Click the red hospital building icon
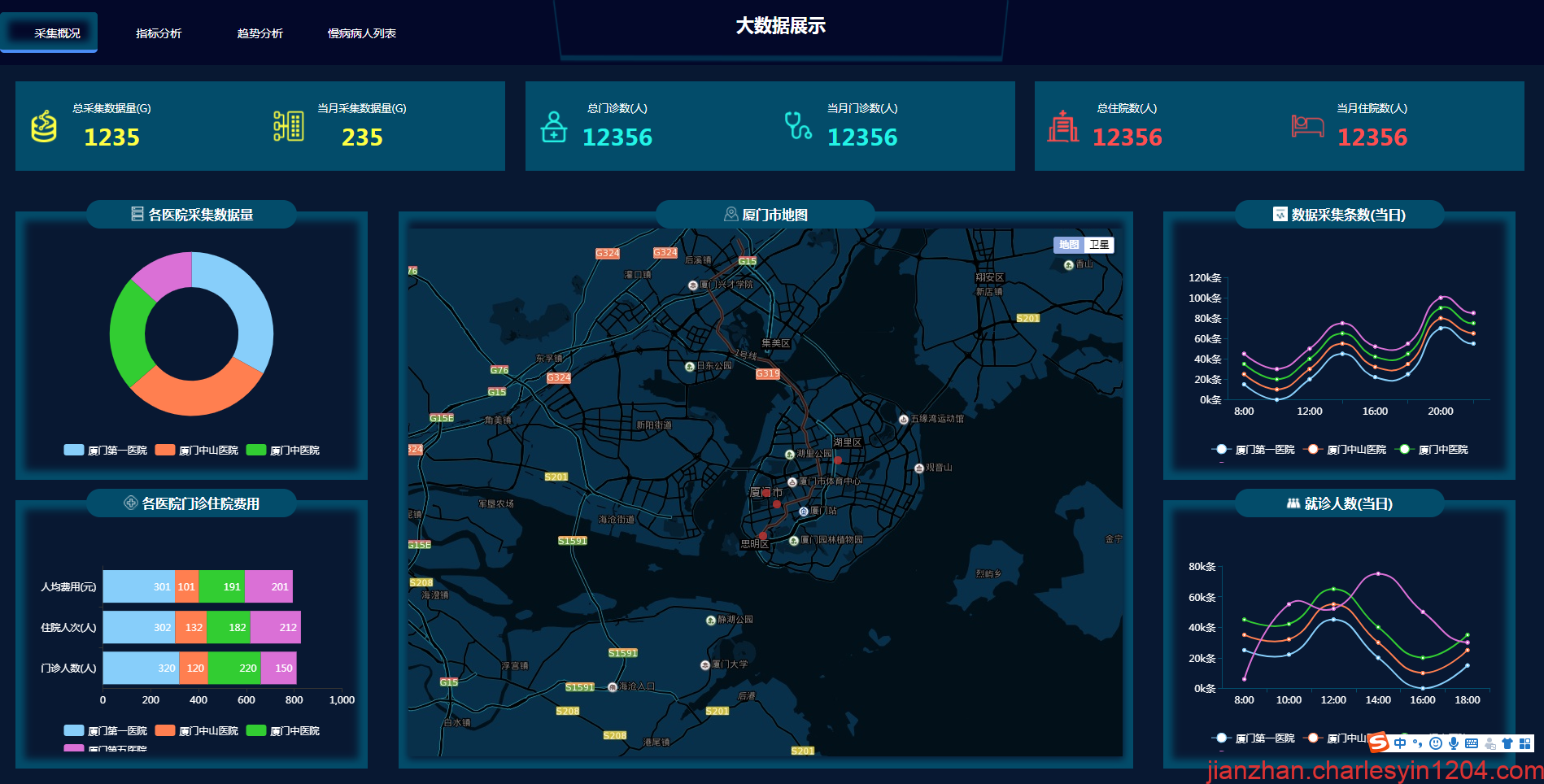 (x=1062, y=126)
